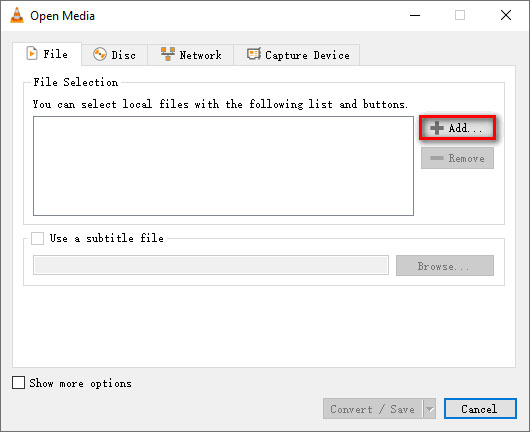Click the File tab play-document icon

(x=32, y=53)
